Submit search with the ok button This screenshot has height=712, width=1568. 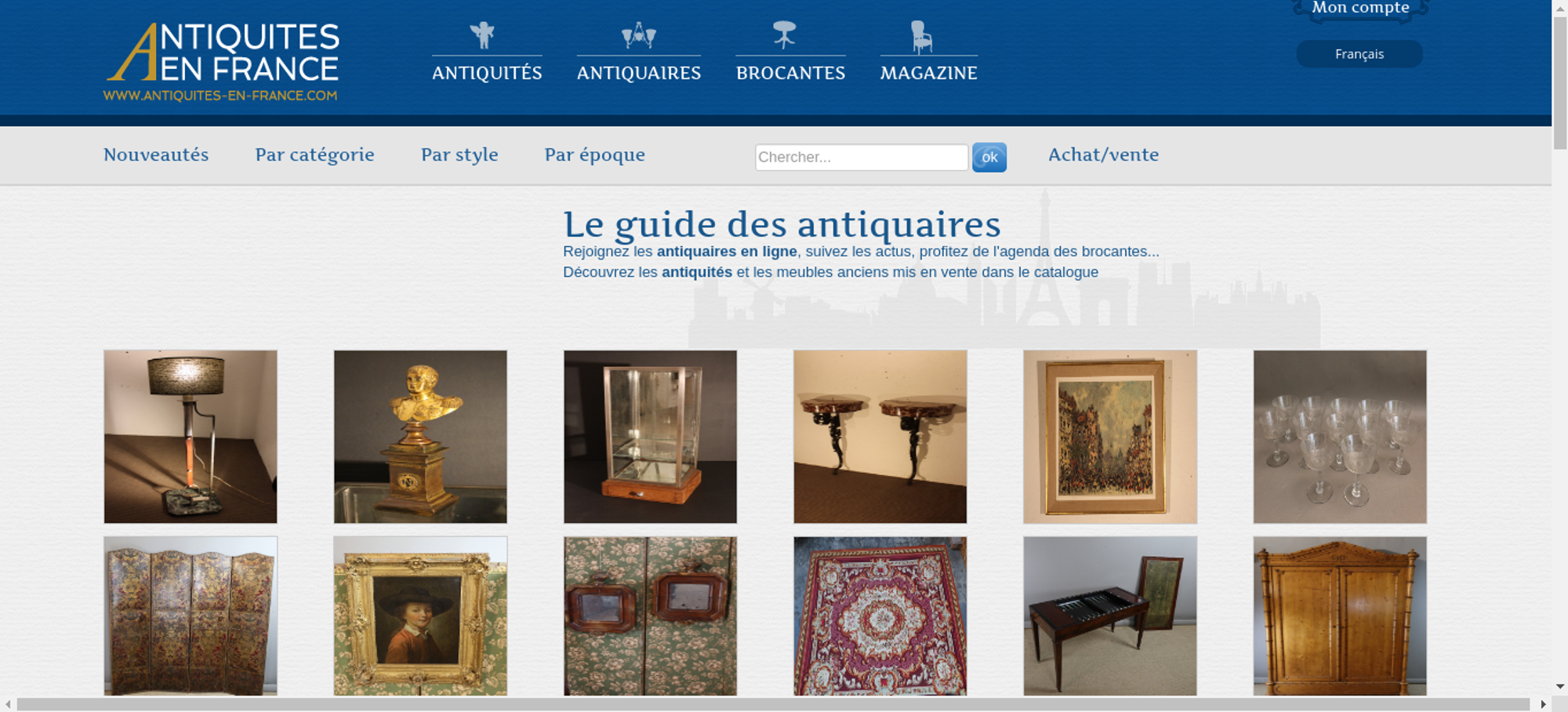point(989,158)
